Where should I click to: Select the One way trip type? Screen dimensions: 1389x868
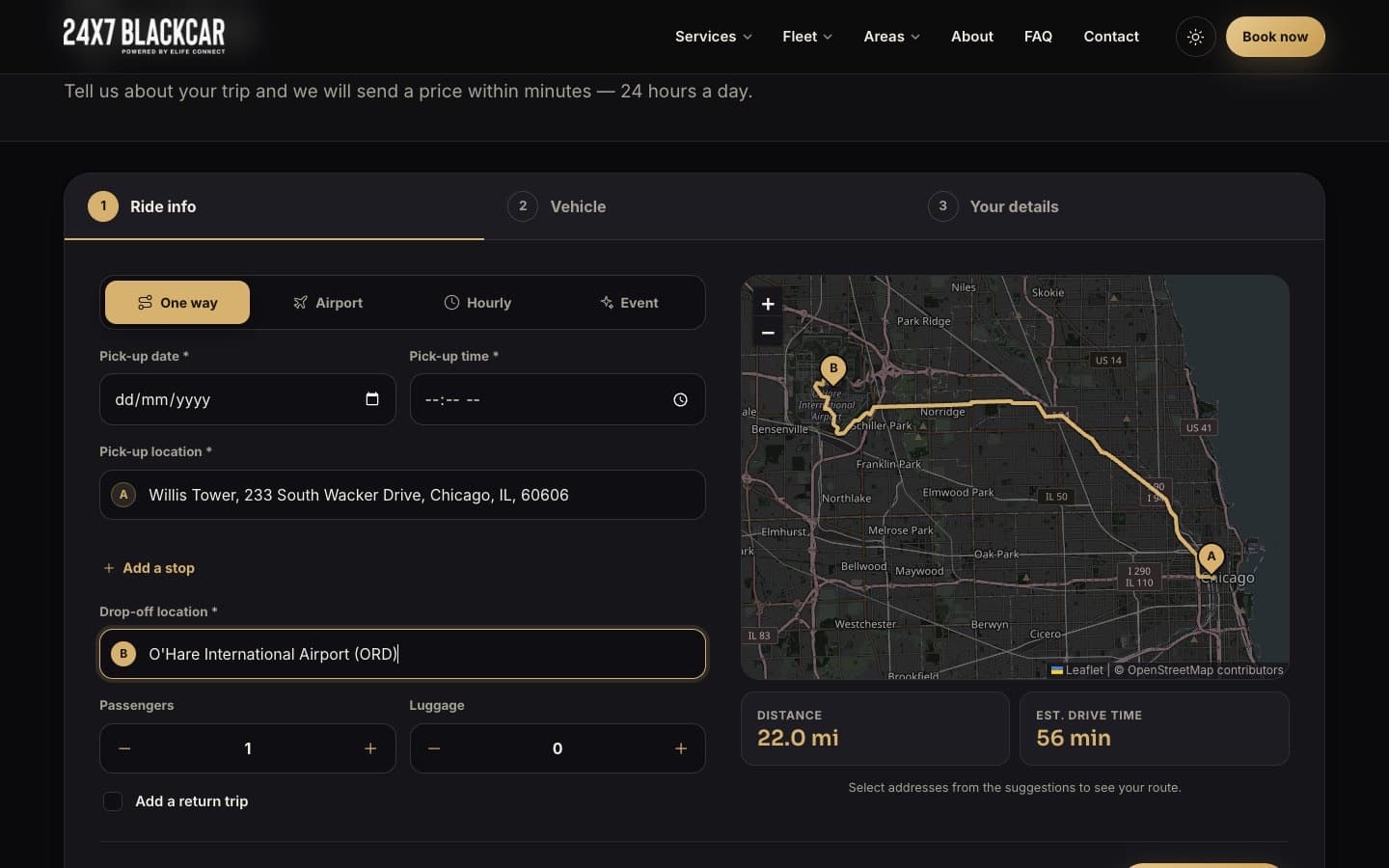pyautogui.click(x=177, y=303)
